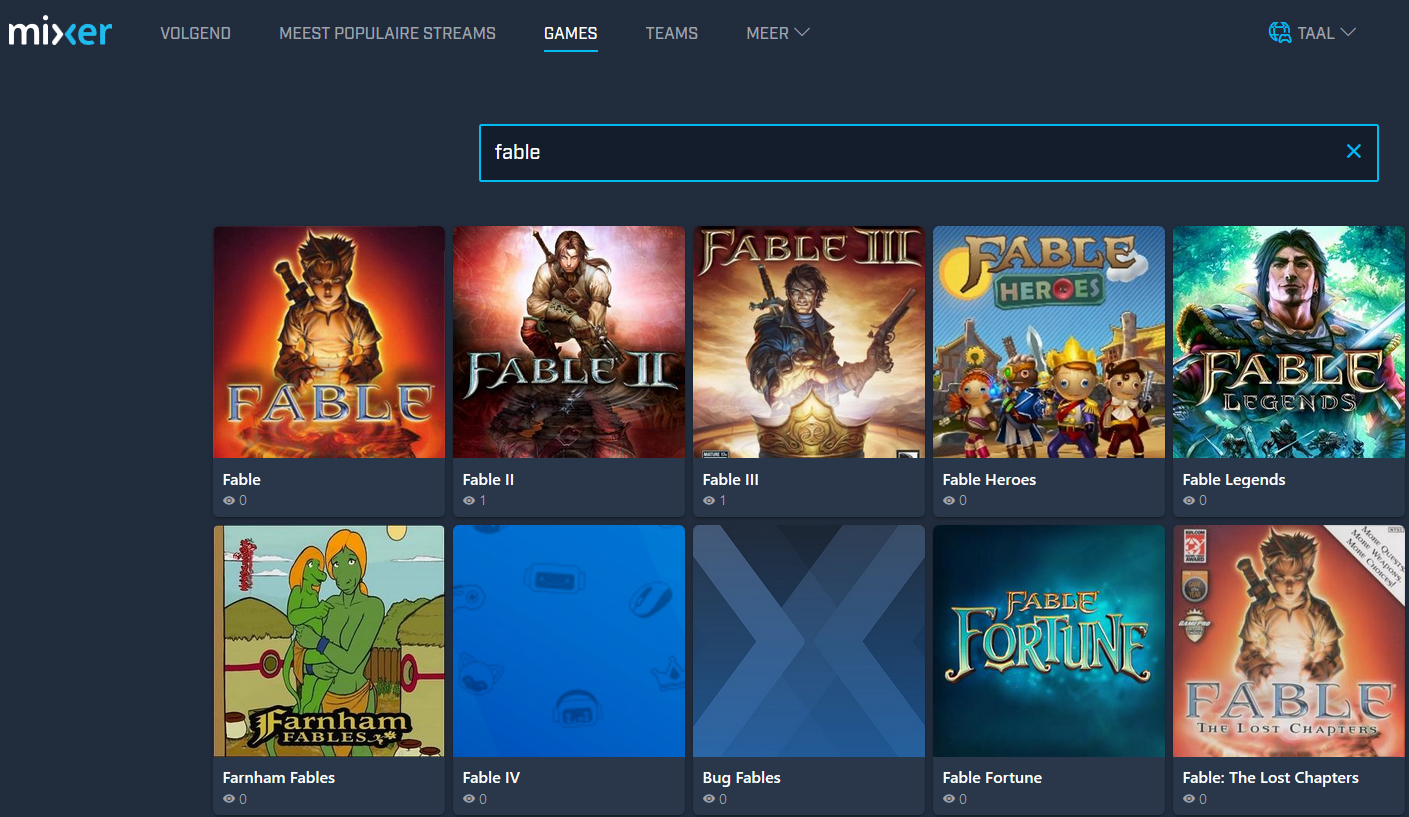Screen dimensions: 1409x817
Task: Open the Fable III cover thumbnail
Action: pos(809,342)
